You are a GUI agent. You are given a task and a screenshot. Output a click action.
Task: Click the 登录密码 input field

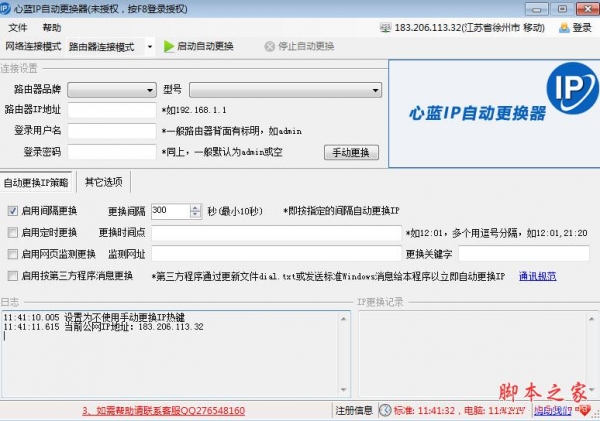coord(112,152)
